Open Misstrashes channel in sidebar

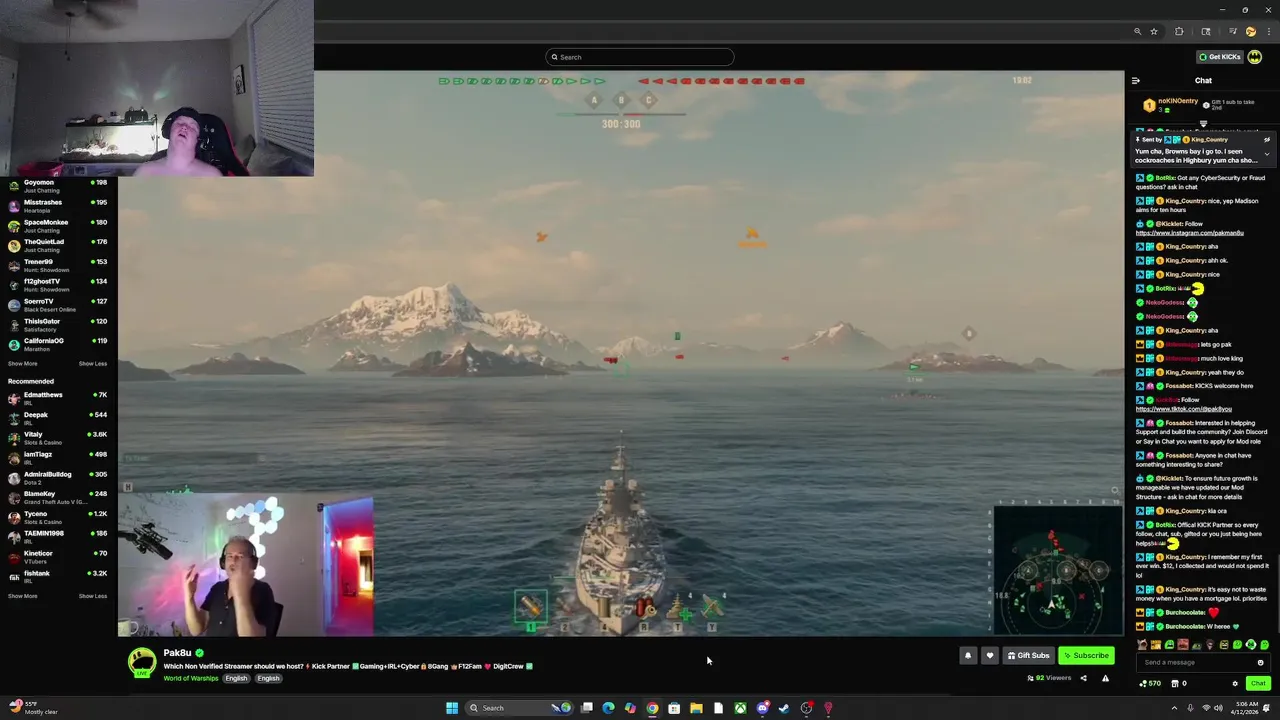[x=58, y=206]
